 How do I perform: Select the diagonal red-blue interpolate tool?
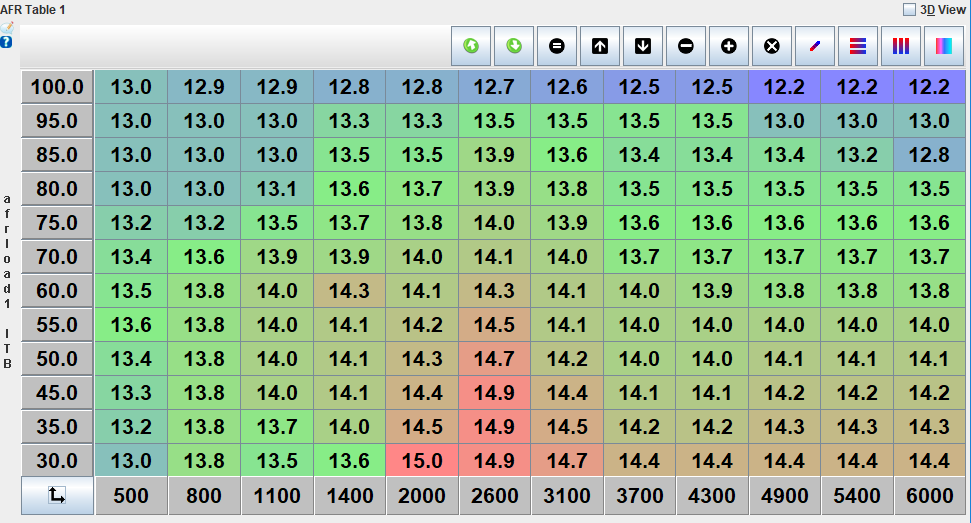point(814,46)
